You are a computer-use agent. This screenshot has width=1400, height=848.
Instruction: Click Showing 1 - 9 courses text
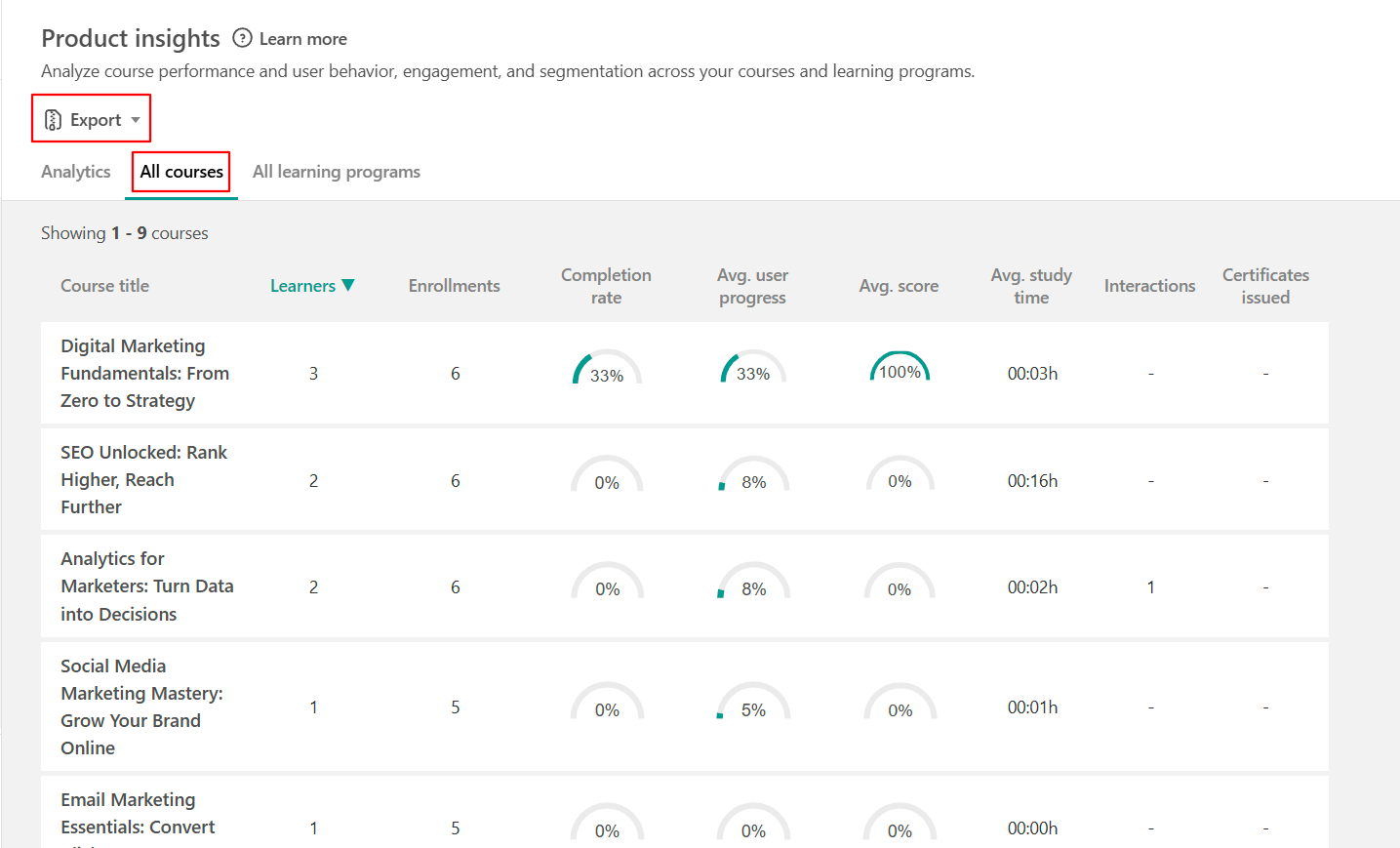tap(125, 233)
